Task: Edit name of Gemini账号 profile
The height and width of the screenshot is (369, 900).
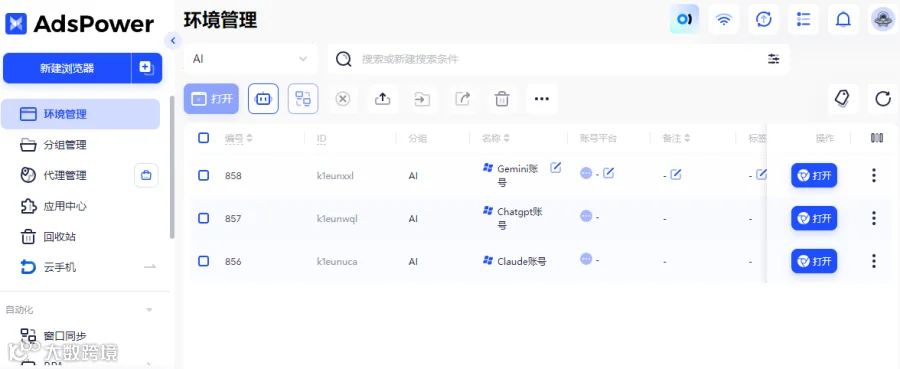Action: point(555,168)
